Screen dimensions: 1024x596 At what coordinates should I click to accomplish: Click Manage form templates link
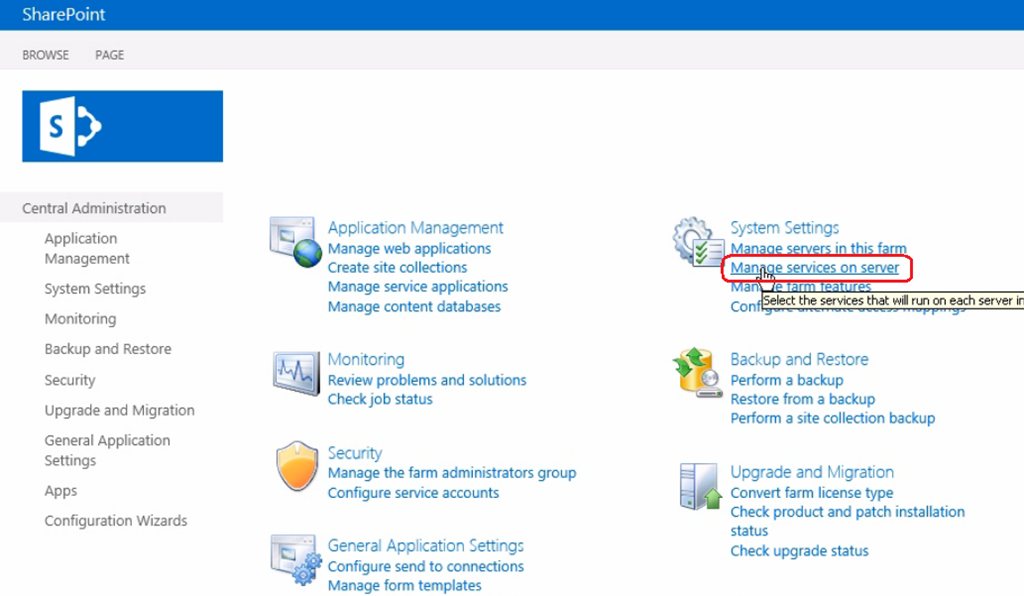tap(404, 586)
